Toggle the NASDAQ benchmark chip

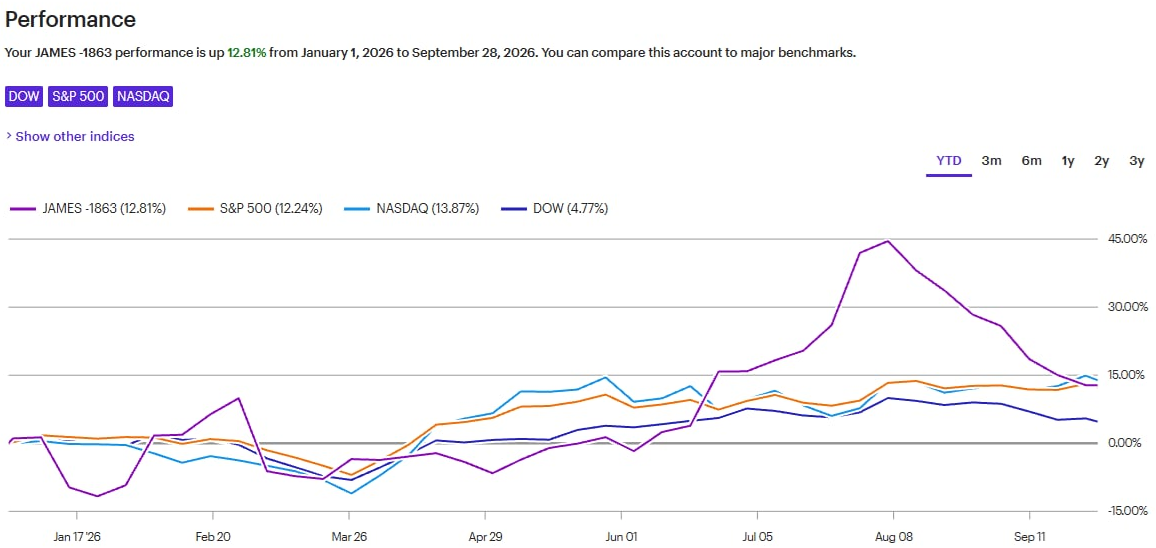click(143, 97)
